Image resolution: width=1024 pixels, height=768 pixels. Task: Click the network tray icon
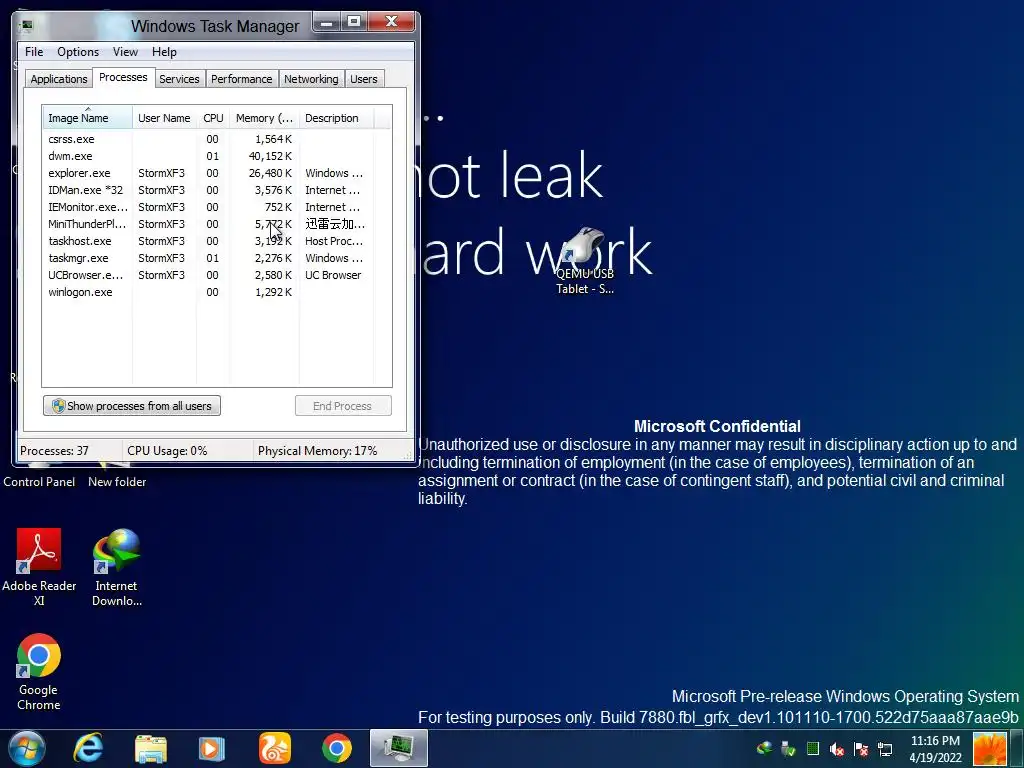click(x=885, y=749)
